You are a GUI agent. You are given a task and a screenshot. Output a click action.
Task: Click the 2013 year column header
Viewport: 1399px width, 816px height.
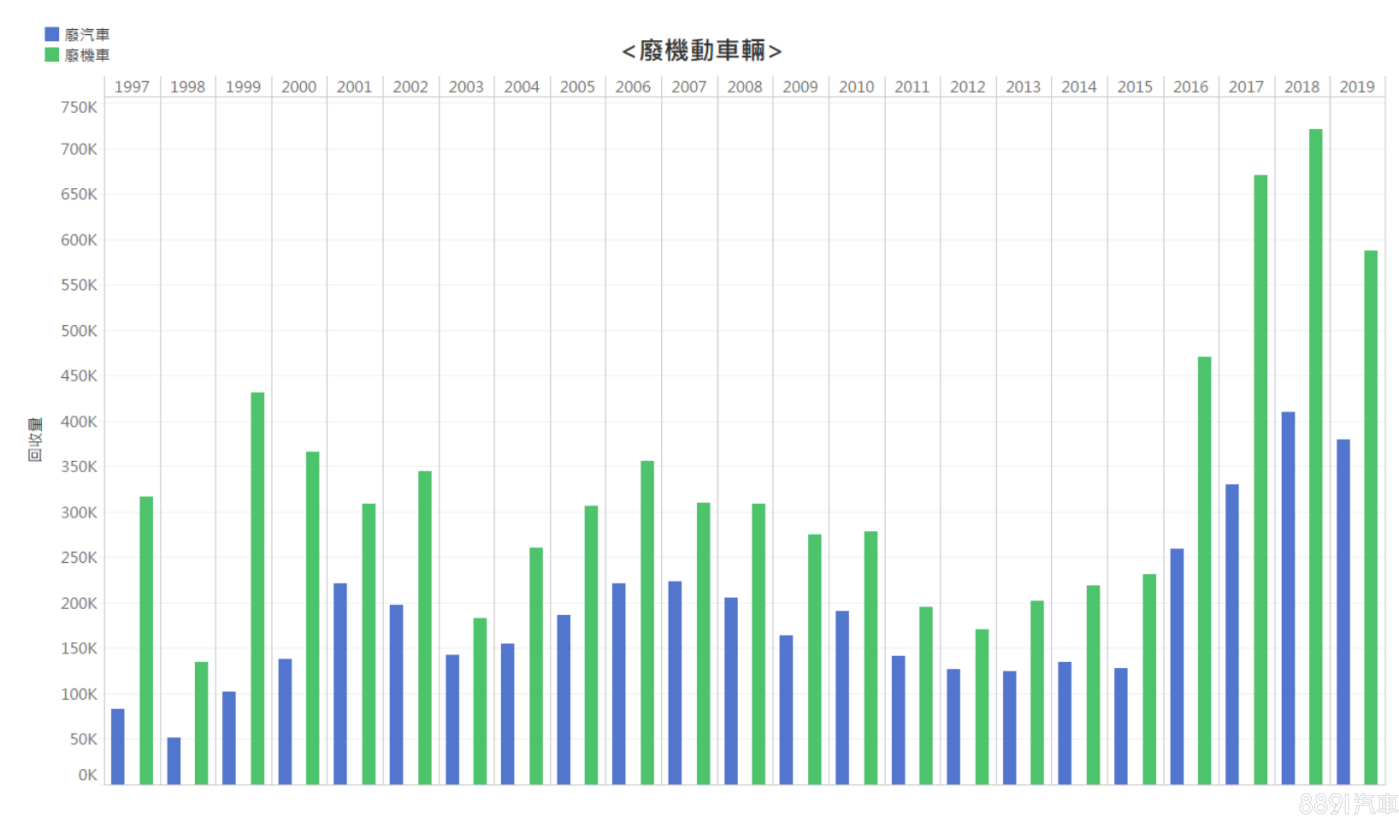click(x=1023, y=87)
